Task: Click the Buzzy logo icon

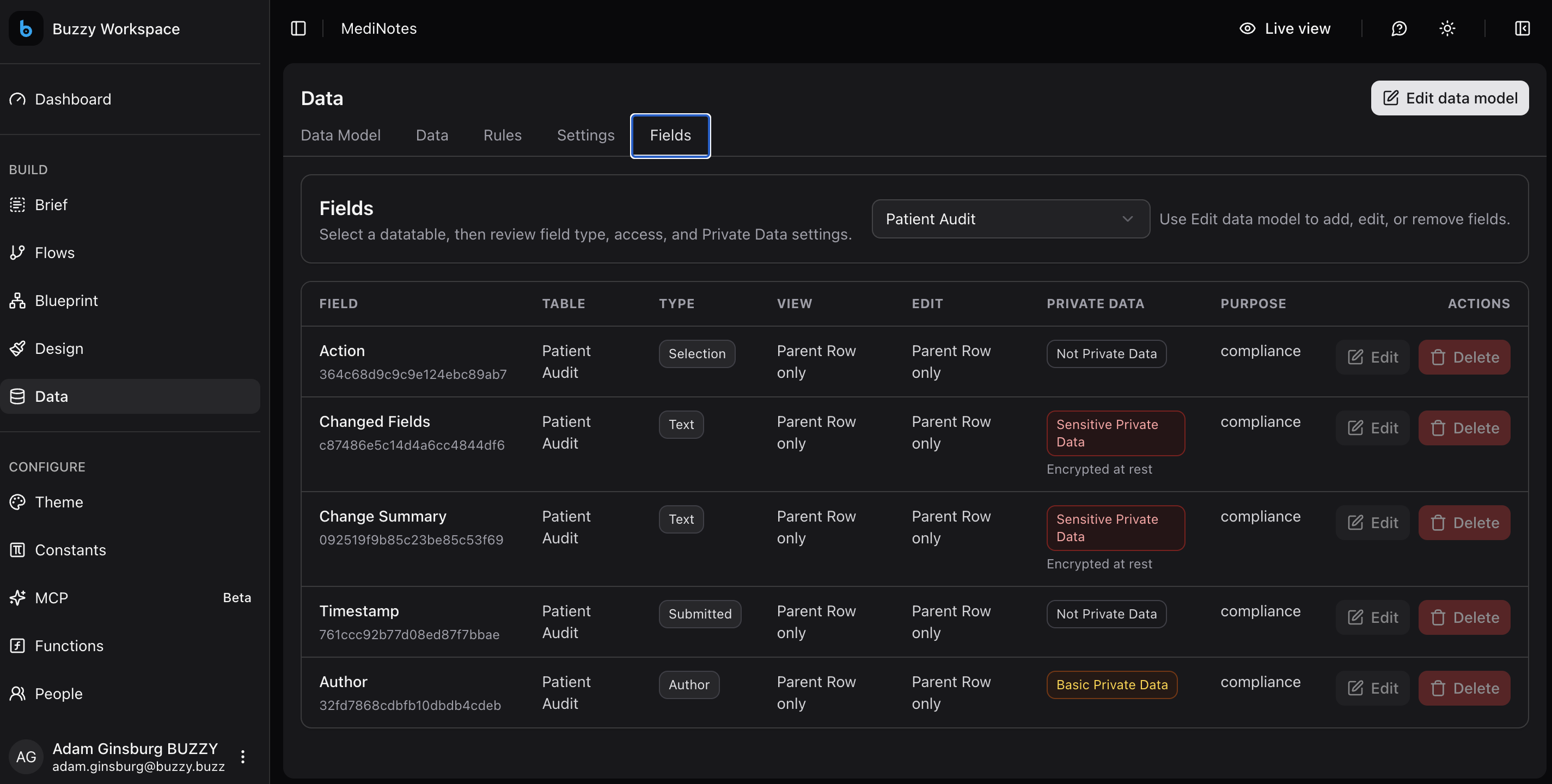Action: point(26,28)
